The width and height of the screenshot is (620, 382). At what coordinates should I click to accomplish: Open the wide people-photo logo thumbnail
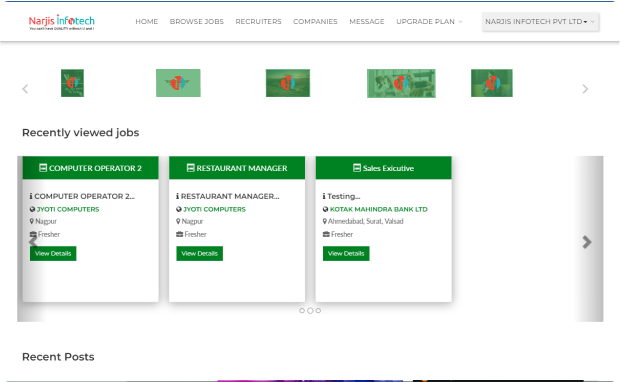click(x=401, y=83)
